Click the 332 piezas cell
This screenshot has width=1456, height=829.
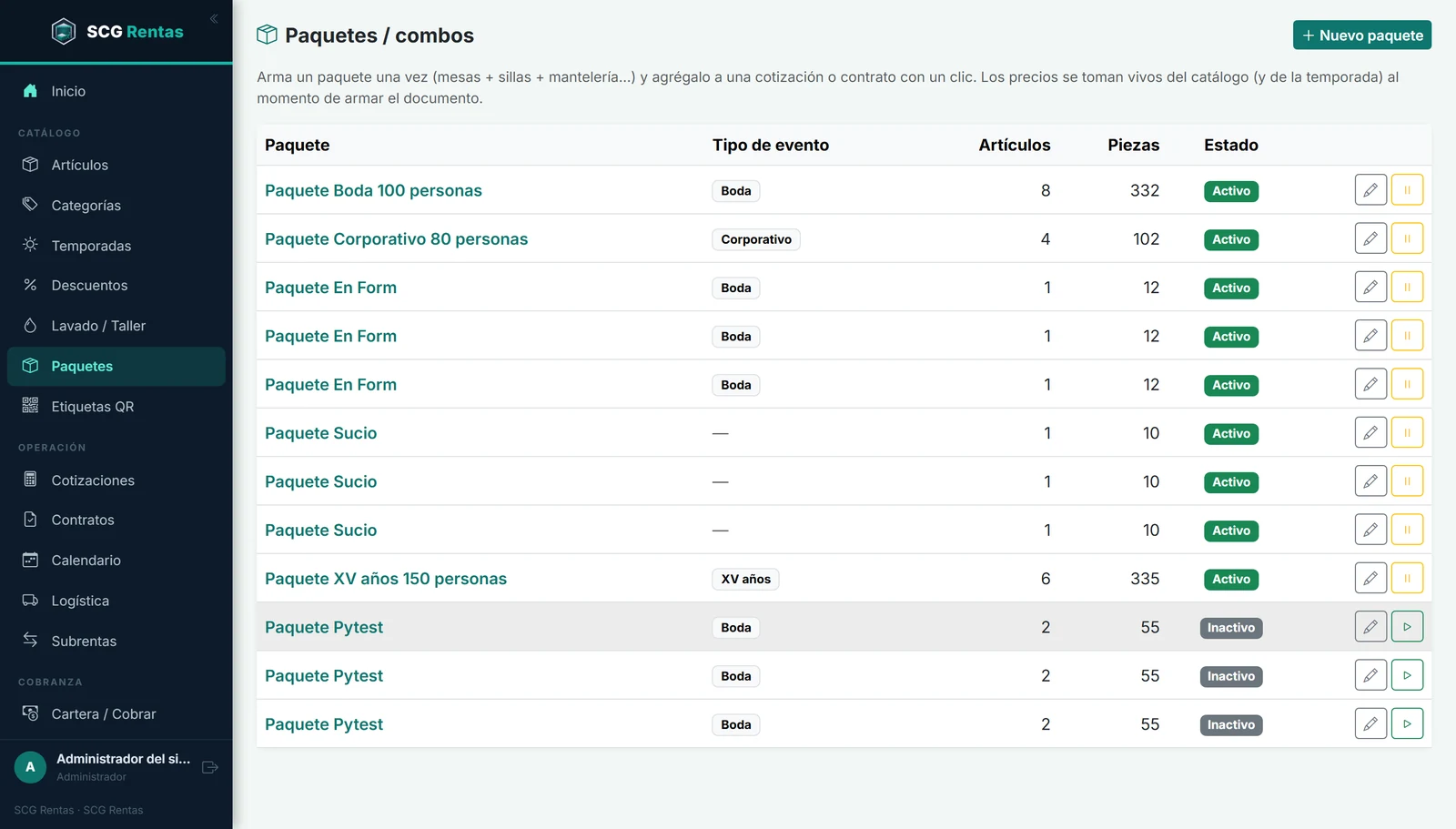coord(1145,190)
